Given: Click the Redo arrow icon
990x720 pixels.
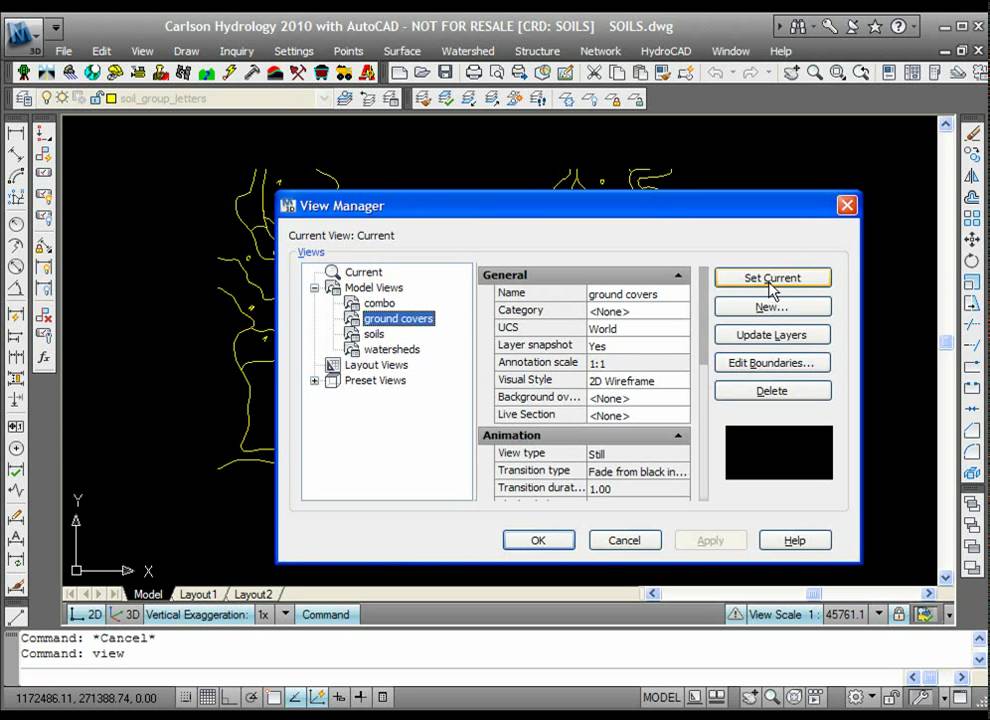Looking at the screenshot, I should (x=751, y=73).
